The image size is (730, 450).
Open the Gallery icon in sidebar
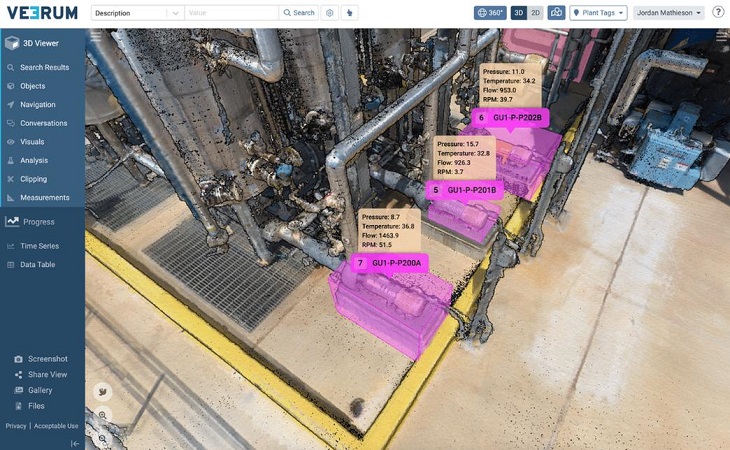tap(18, 390)
